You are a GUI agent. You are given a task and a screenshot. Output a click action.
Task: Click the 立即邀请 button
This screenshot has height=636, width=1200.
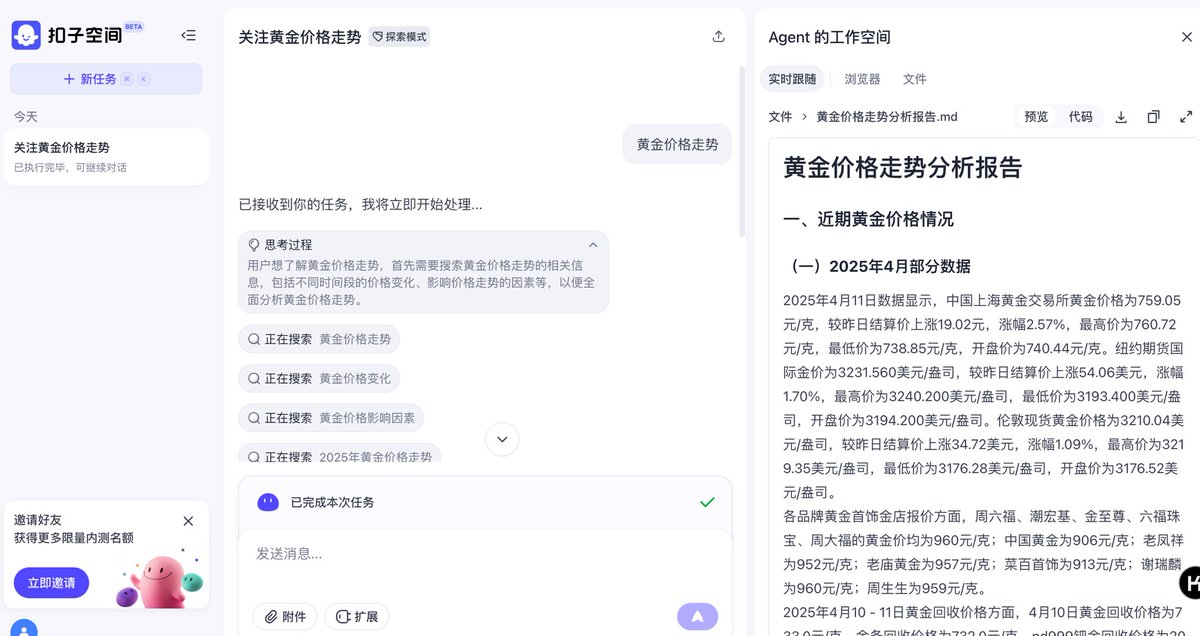(51, 583)
